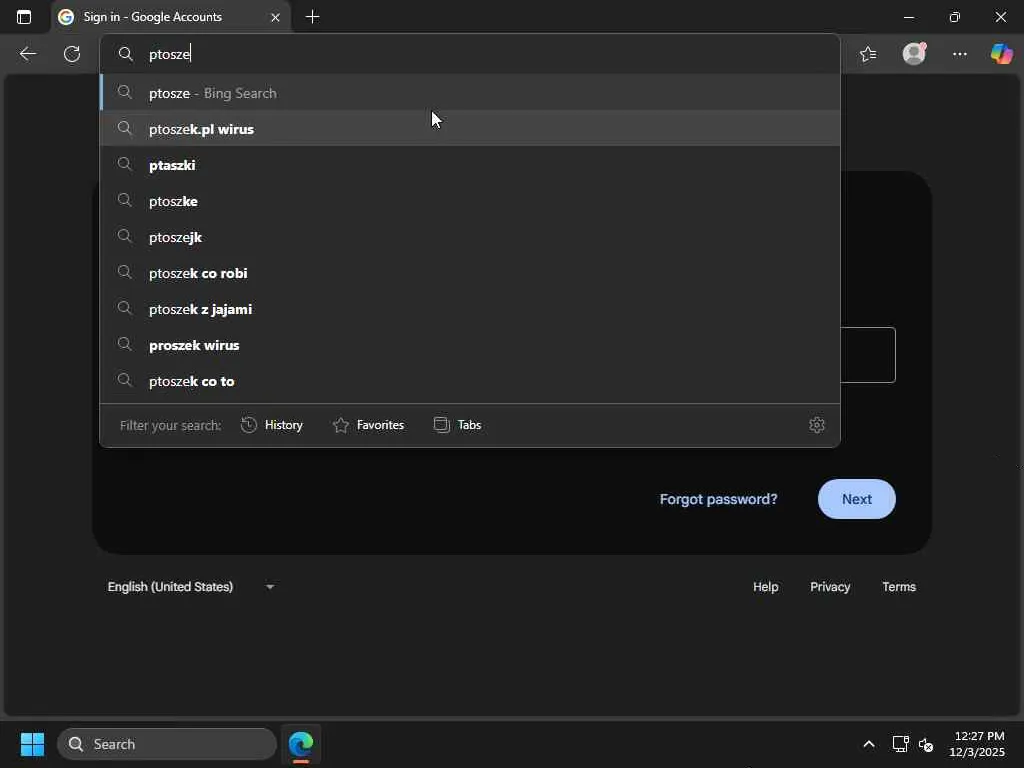
Task: Open the Favorites star-list toolbar icon
Action: (x=868, y=54)
